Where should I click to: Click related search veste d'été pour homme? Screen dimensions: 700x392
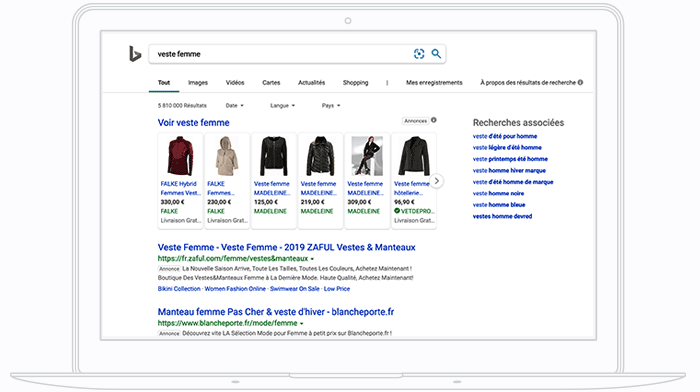click(x=505, y=136)
